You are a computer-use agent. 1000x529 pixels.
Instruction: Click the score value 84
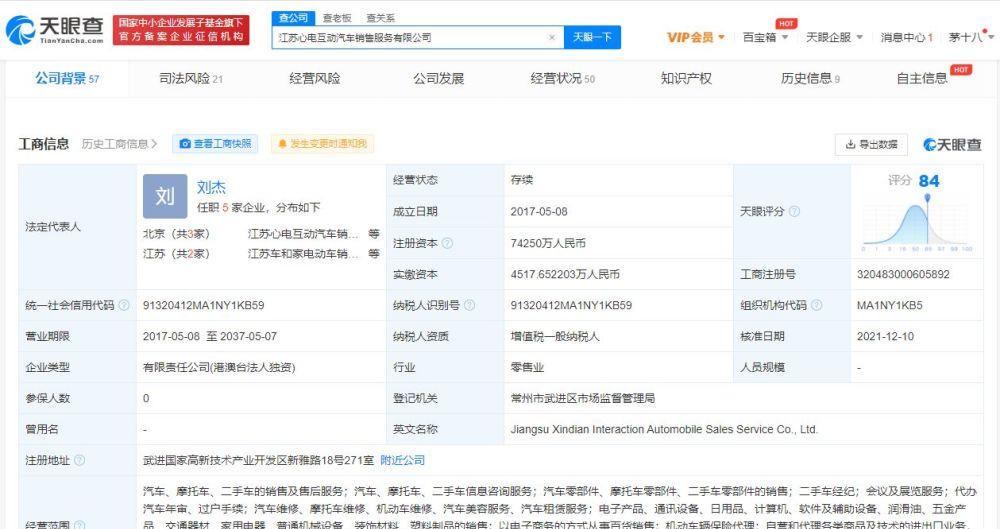click(929, 181)
